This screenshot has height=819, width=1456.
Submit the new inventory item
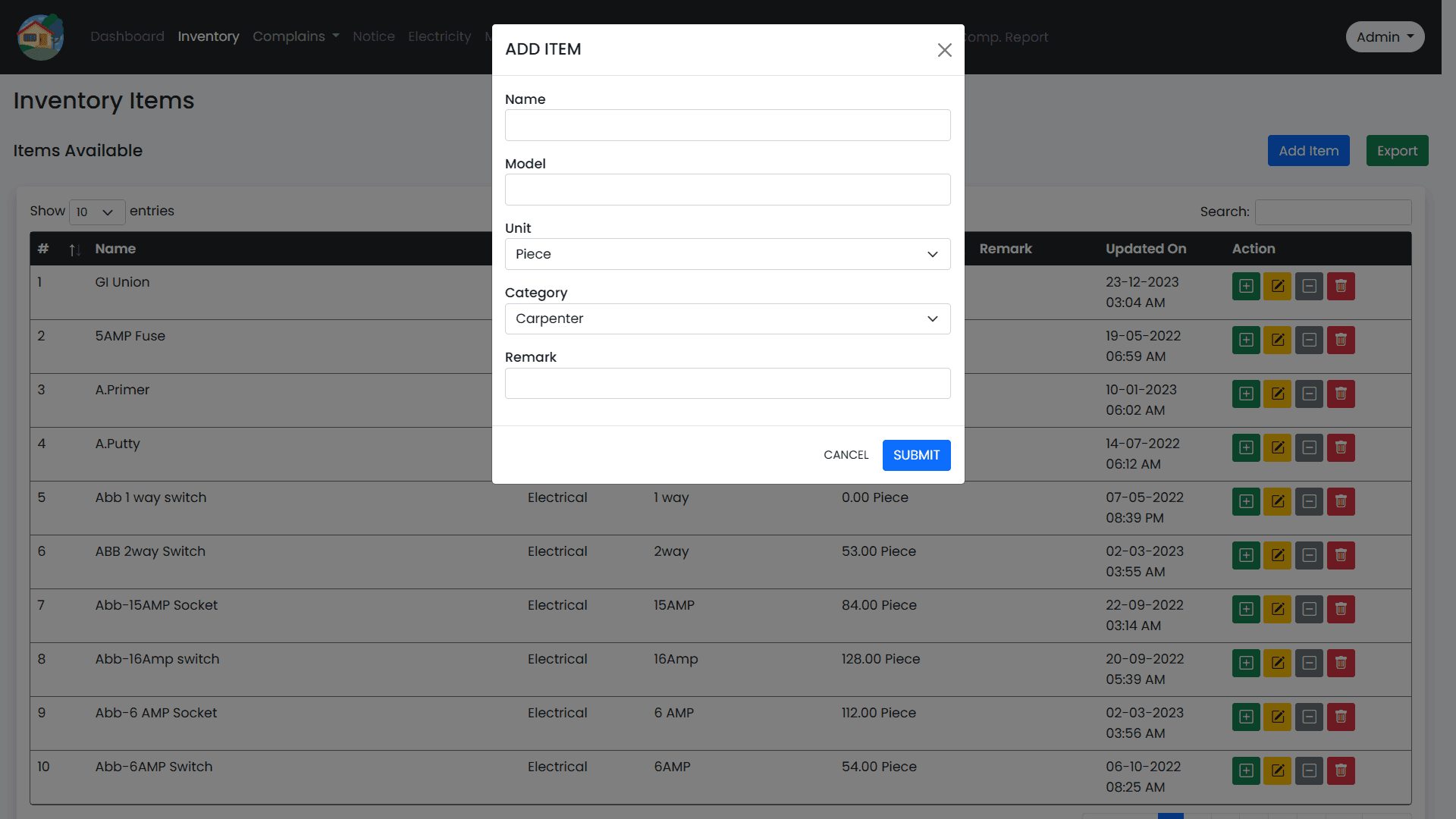point(916,455)
